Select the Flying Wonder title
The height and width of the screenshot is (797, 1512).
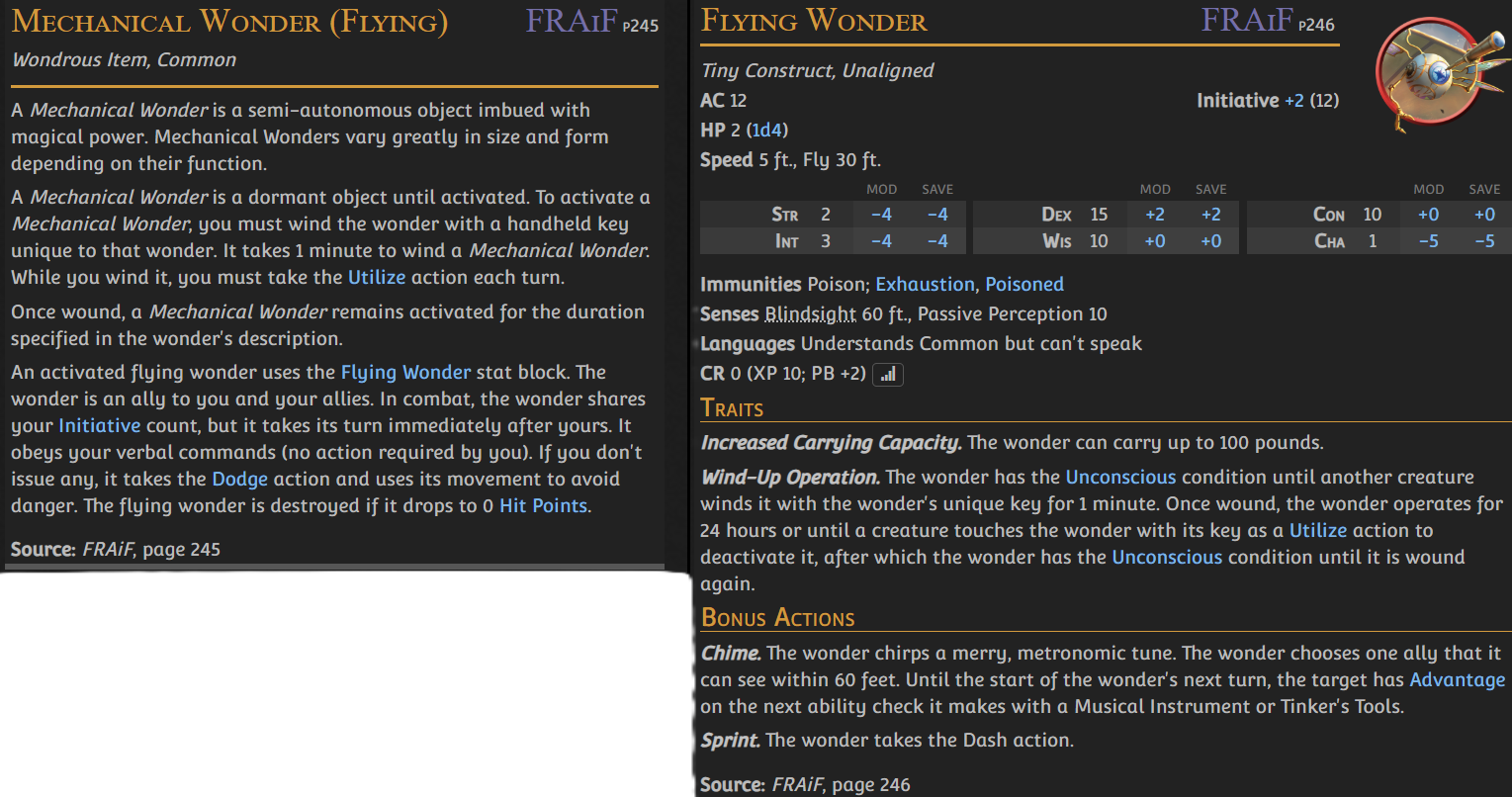tap(814, 21)
